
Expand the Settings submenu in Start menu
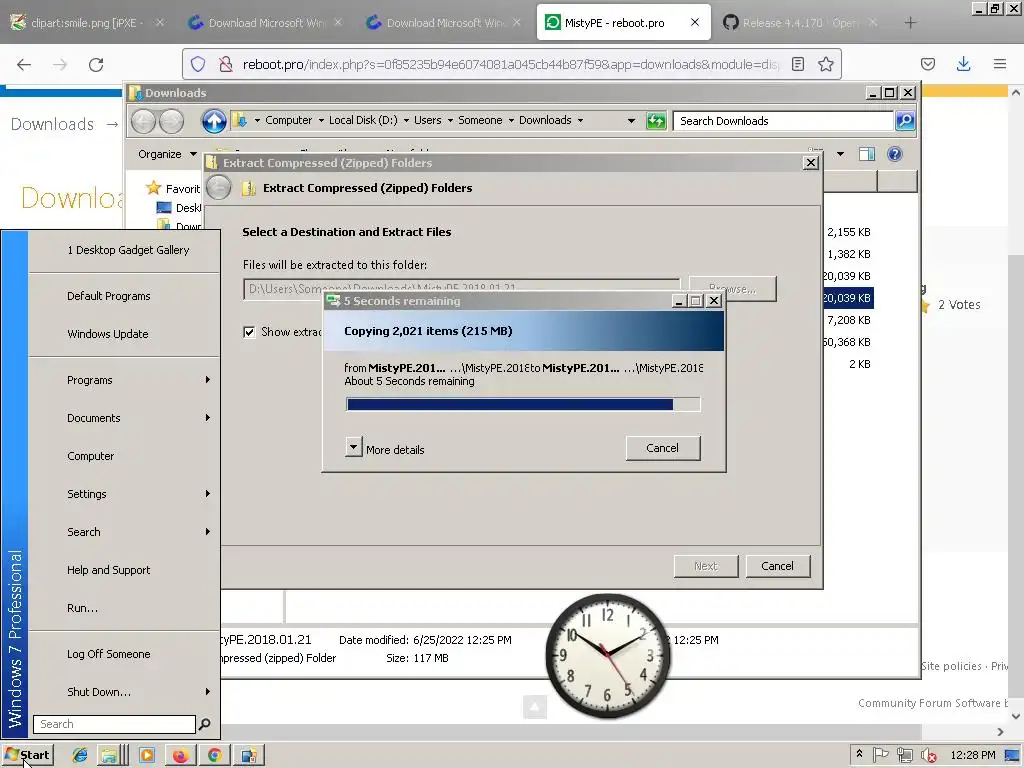[208, 494]
